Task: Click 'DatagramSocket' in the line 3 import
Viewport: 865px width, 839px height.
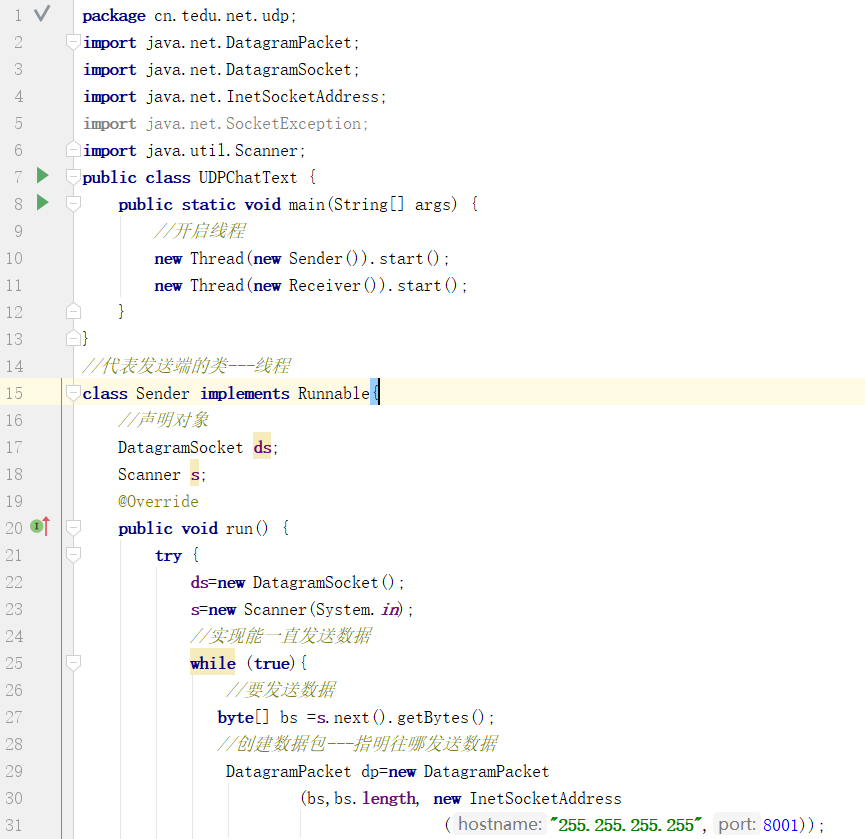Action: click(x=289, y=70)
